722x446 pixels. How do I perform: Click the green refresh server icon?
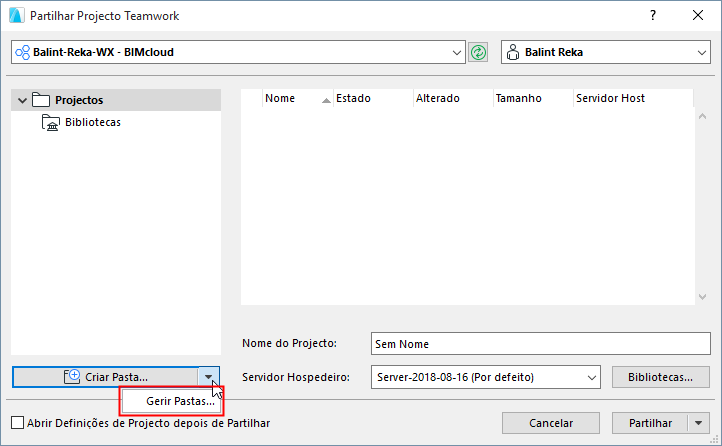pos(478,52)
